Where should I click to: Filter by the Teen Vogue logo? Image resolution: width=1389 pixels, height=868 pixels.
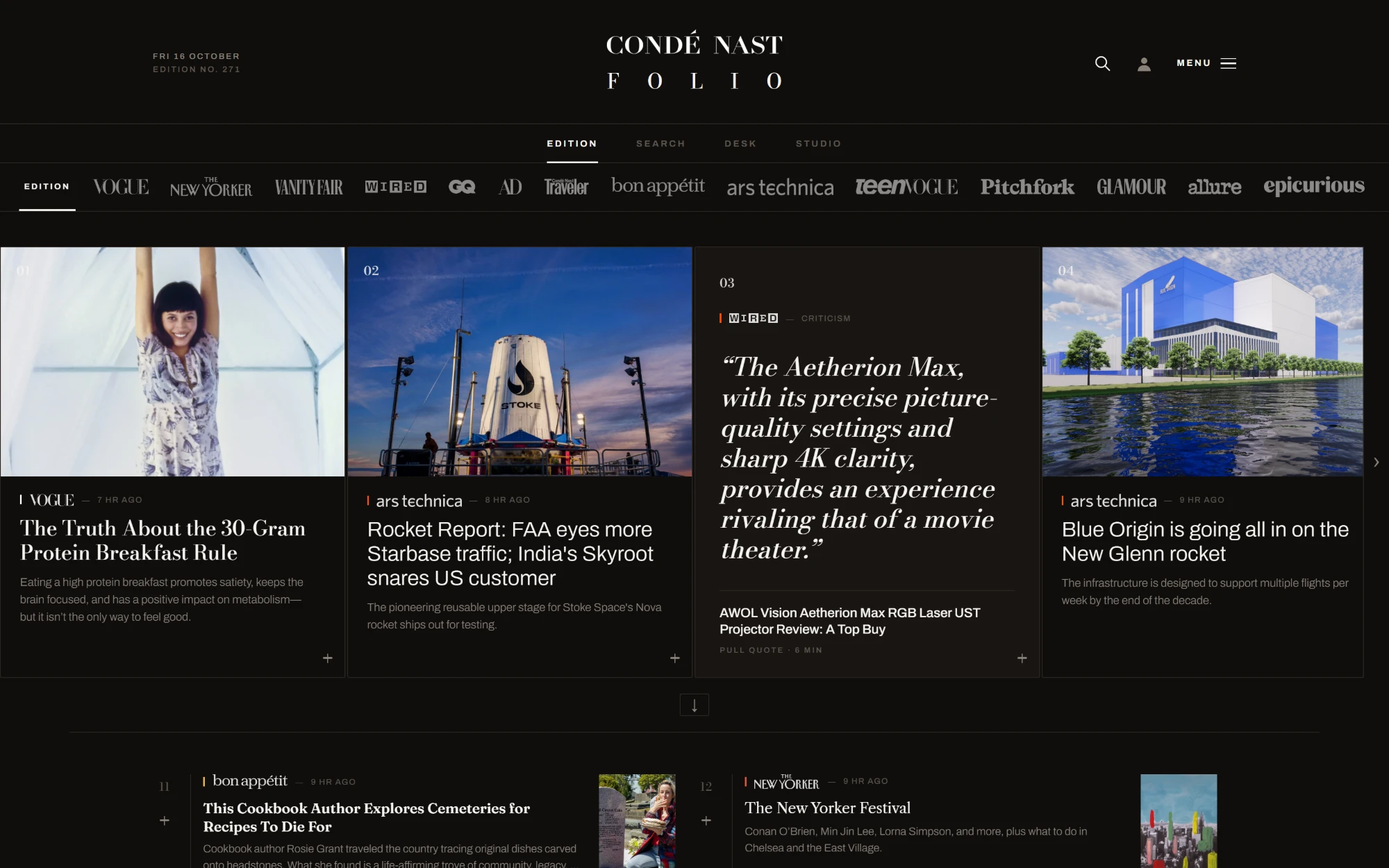(906, 187)
